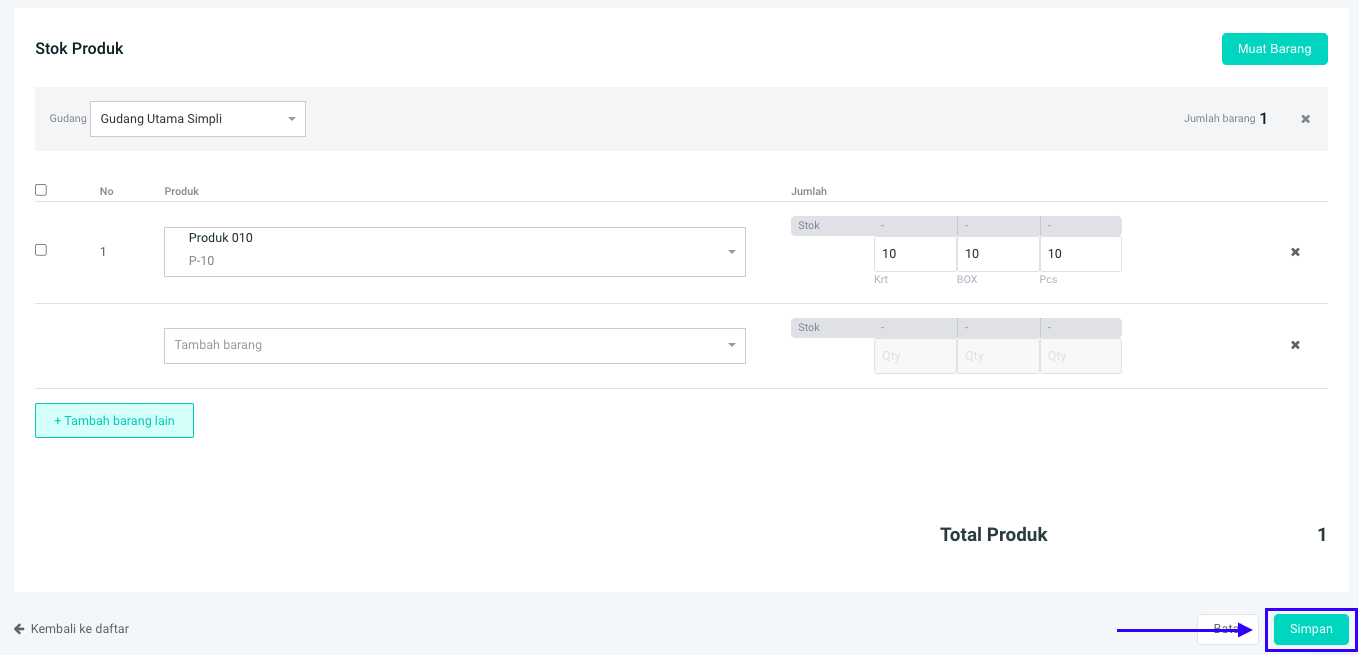Check the box for row number 1
This screenshot has width=1359, height=655.
[41, 250]
